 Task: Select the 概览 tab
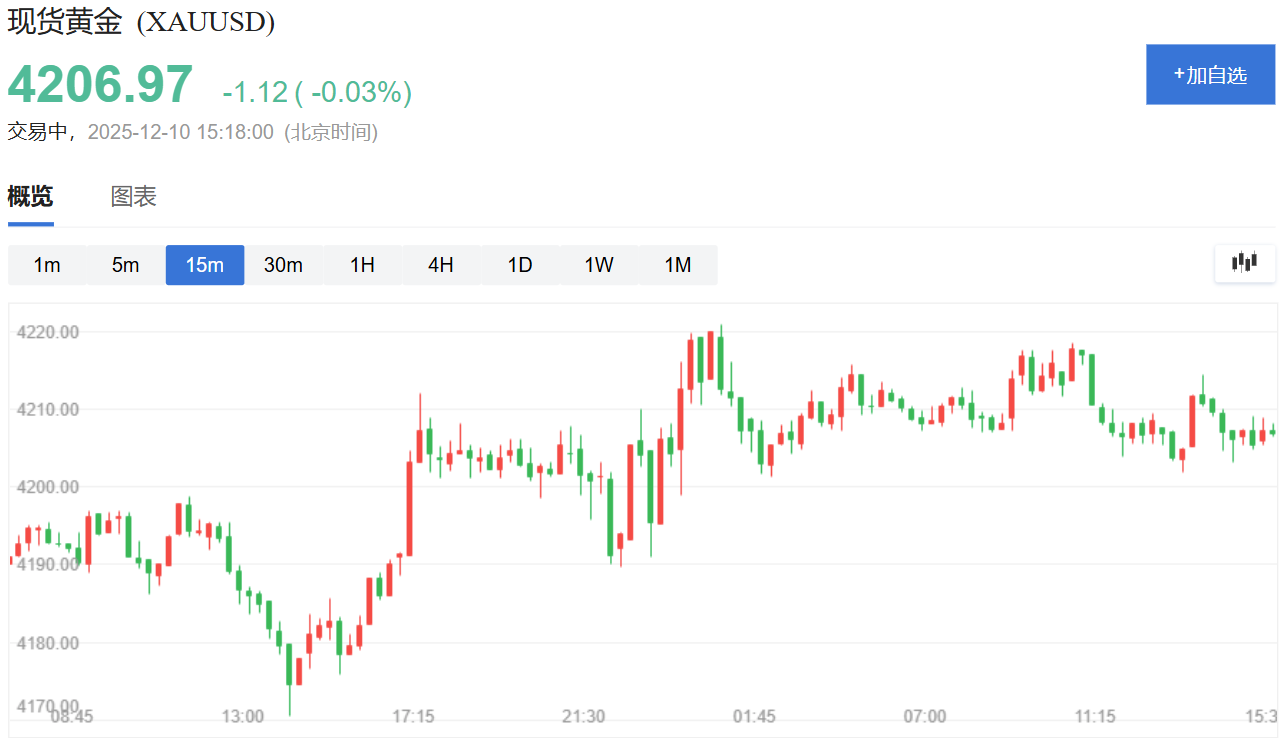pos(30,197)
